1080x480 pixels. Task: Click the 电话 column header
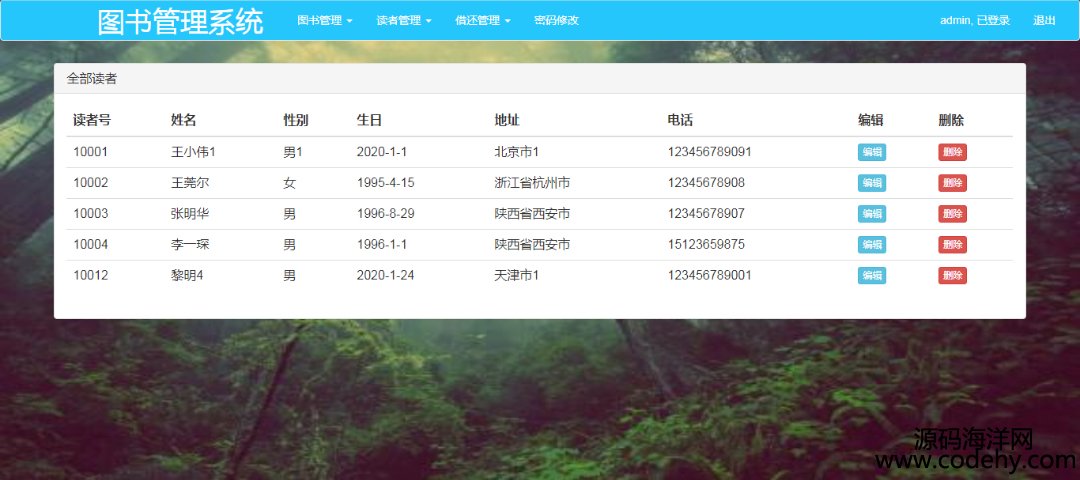point(680,121)
